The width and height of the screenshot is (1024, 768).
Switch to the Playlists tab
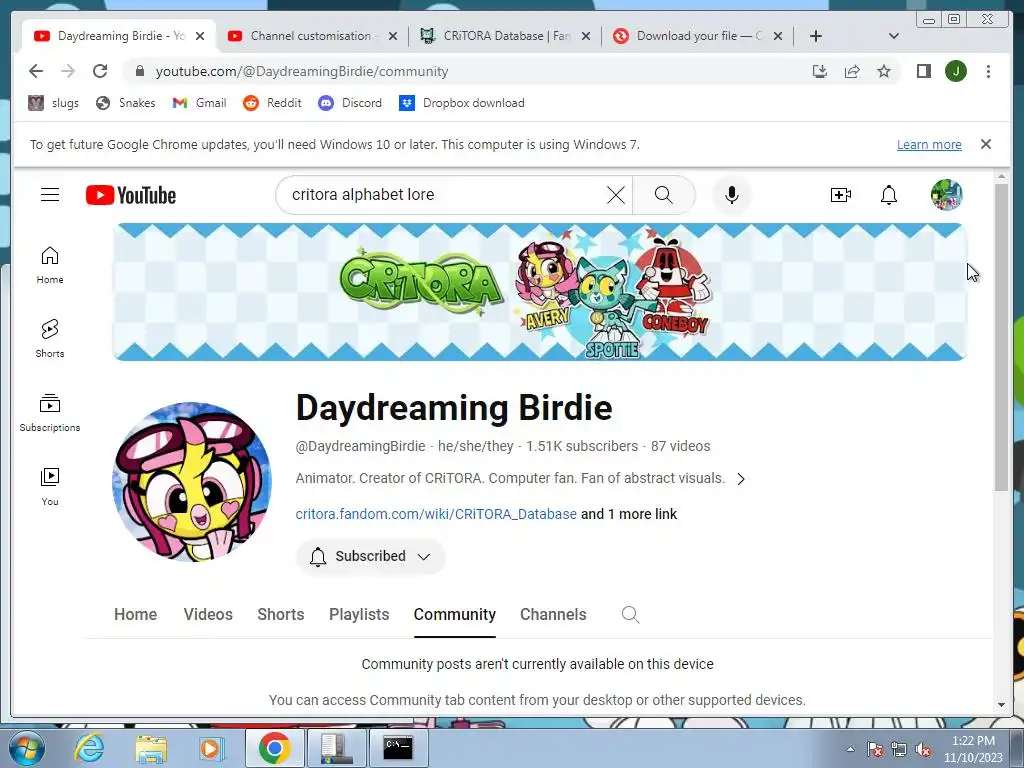[359, 615]
